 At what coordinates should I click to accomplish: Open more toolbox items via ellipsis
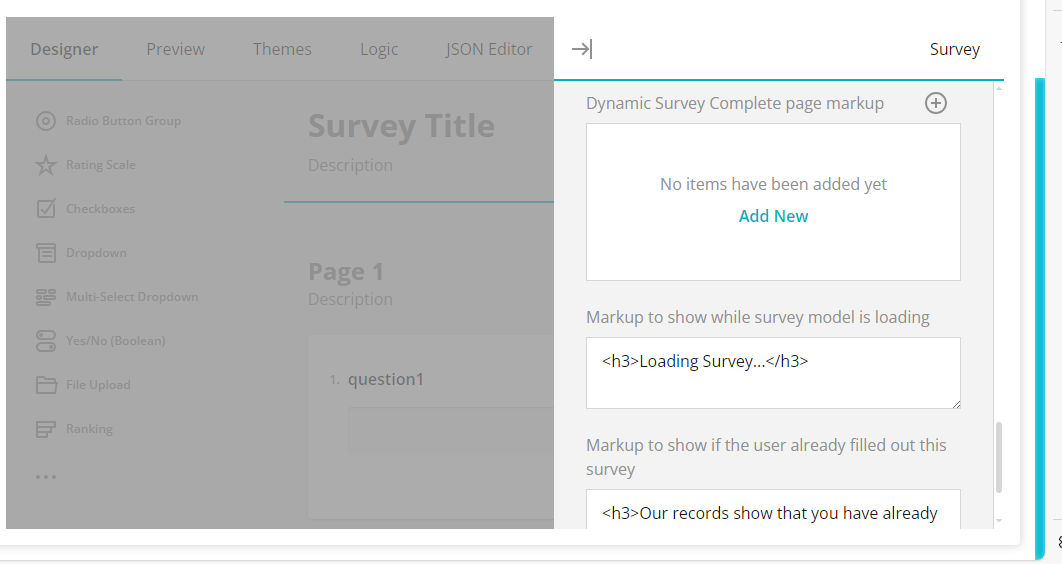(45, 477)
